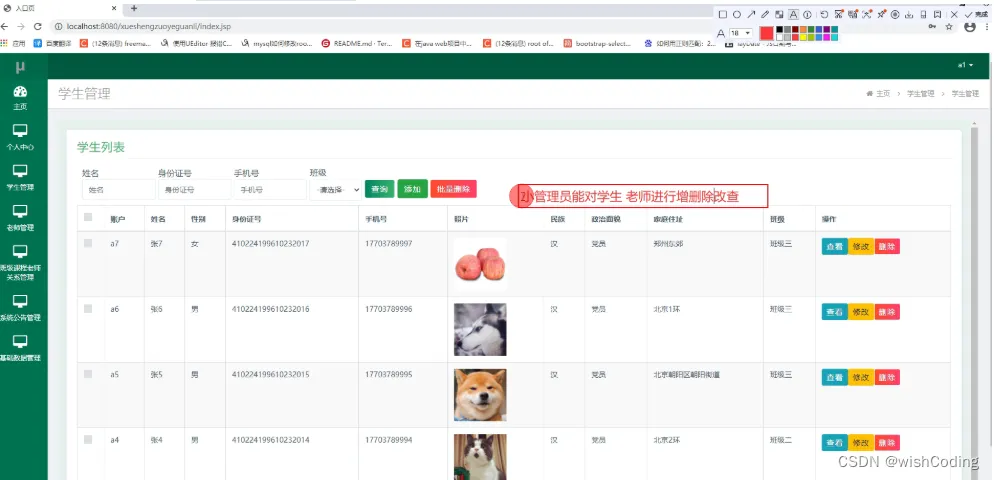Save the screenshot with the download icon
Screen dimensions: 994x480
[x=909, y=15]
